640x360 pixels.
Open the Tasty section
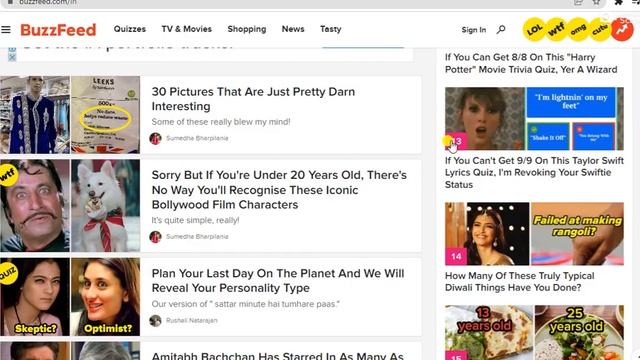click(331, 29)
